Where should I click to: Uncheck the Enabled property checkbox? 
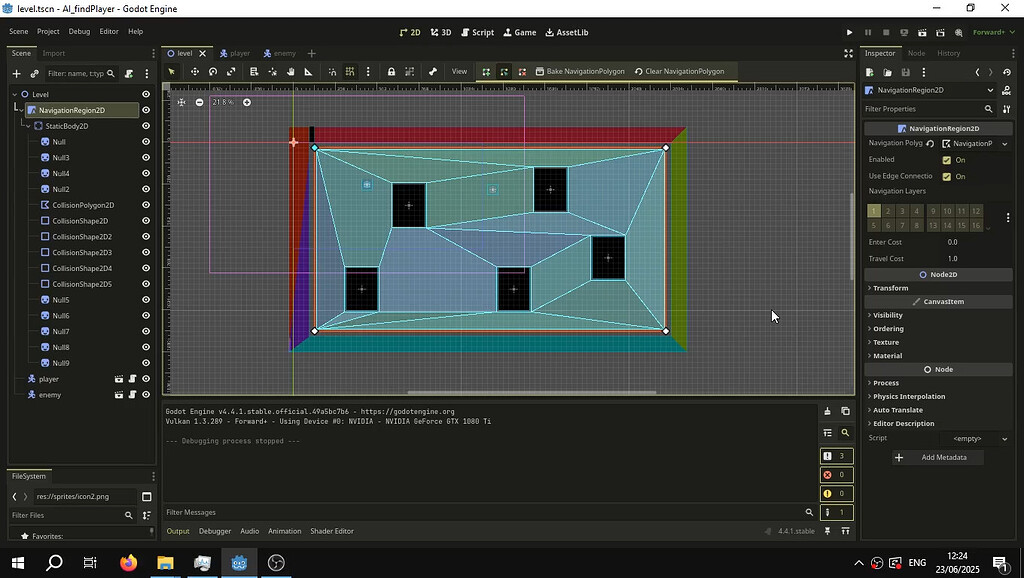(946, 160)
